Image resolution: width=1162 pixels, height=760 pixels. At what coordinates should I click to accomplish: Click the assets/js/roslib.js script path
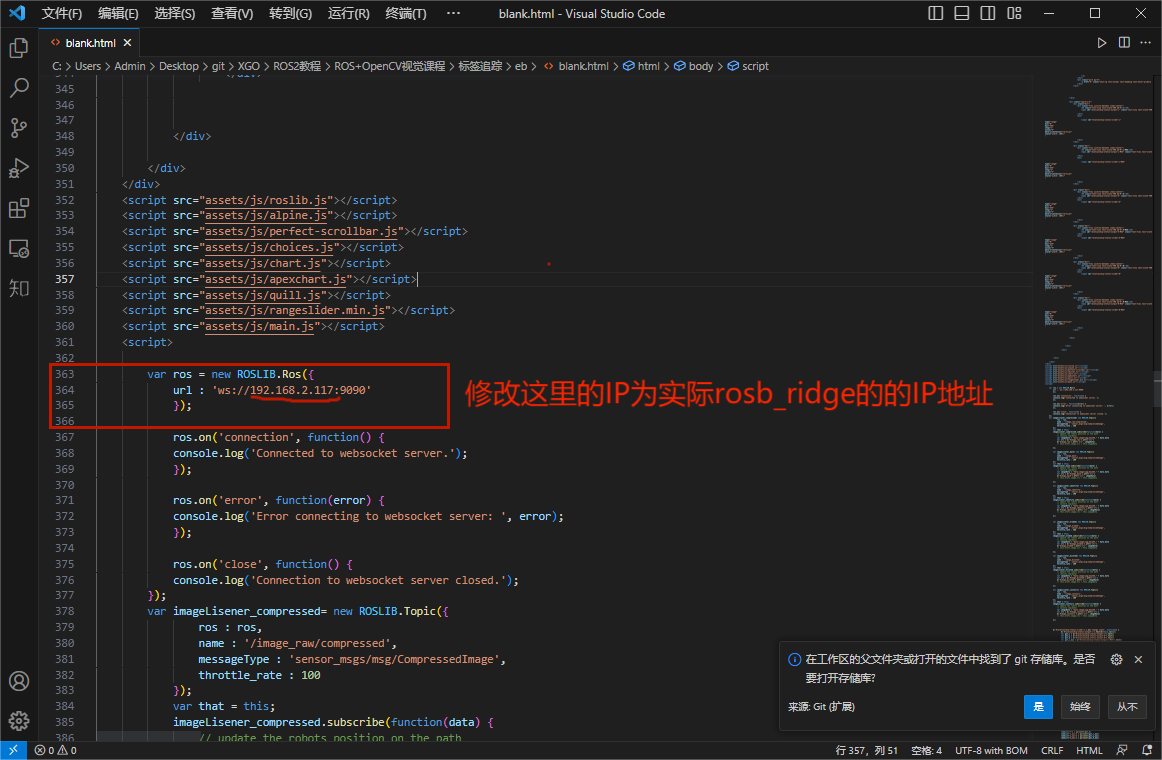(266, 200)
